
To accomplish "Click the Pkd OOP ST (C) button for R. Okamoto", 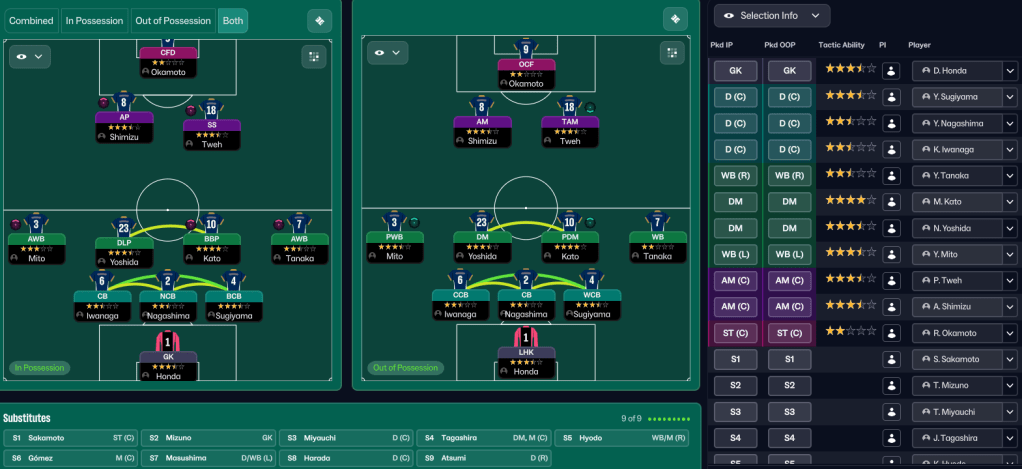I will click(789, 333).
